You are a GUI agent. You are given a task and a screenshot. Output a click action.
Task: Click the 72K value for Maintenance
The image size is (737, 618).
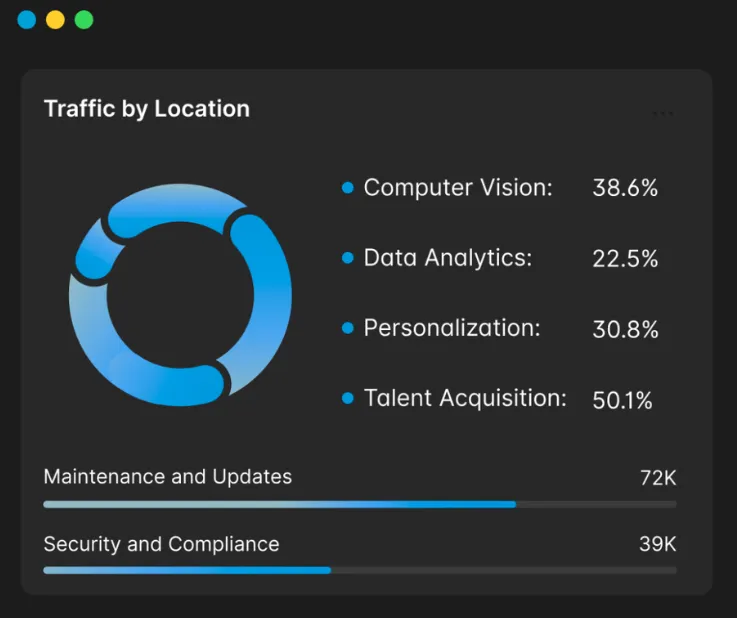pyautogui.click(x=658, y=477)
